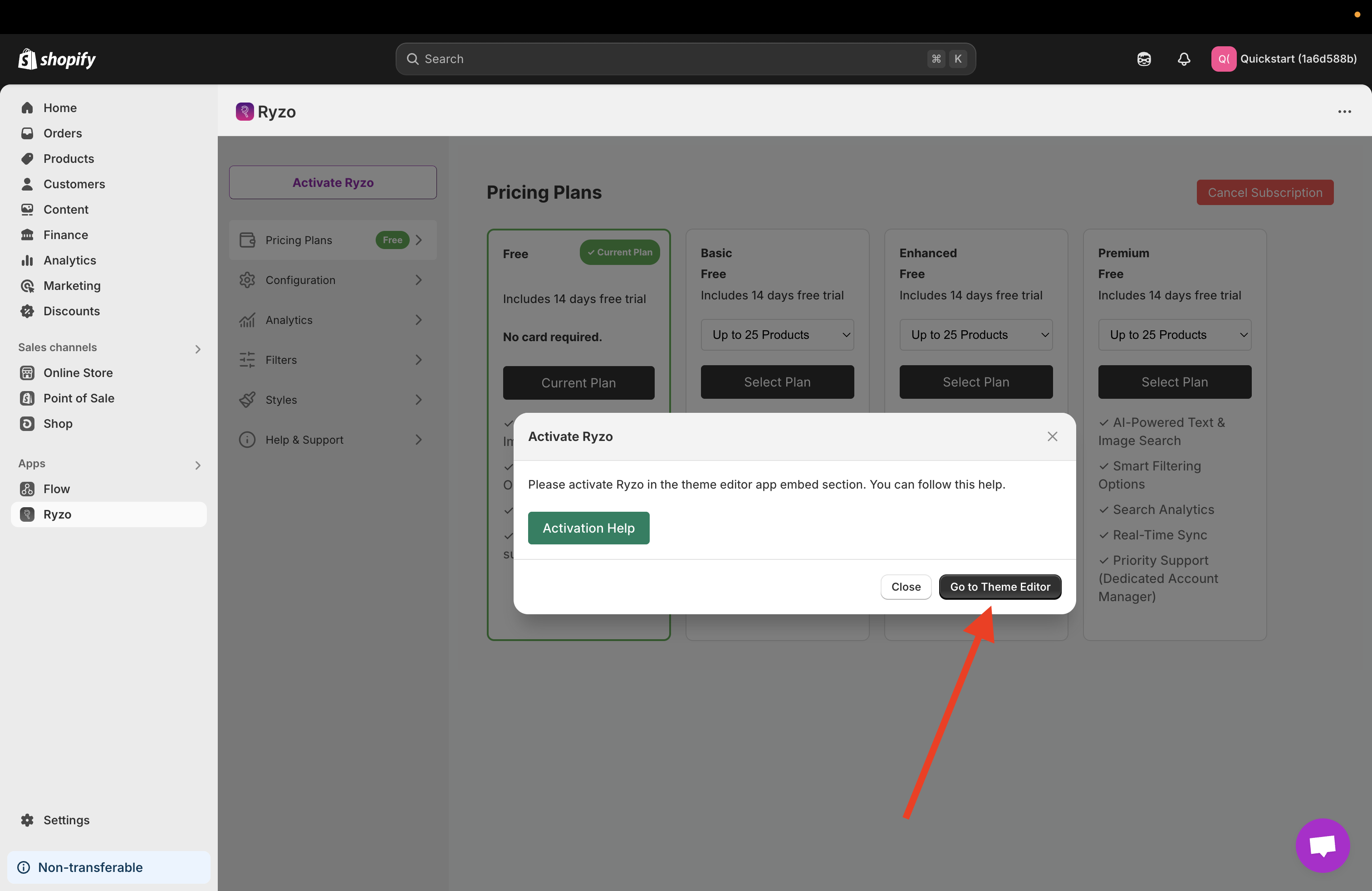This screenshot has height=891, width=1372.
Task: Click the Shop channel icon
Action: pos(27,424)
